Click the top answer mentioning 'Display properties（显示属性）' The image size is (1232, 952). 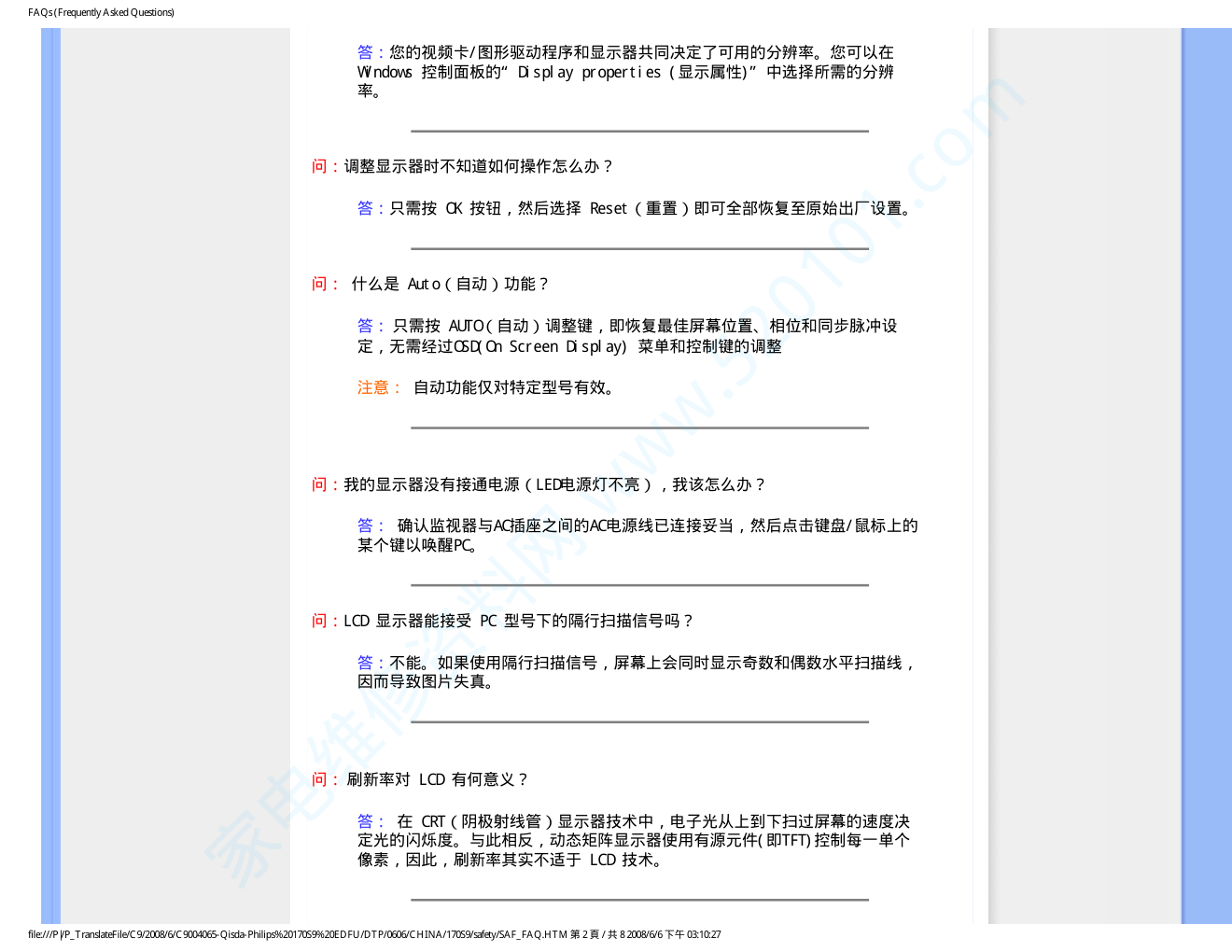coord(625,72)
